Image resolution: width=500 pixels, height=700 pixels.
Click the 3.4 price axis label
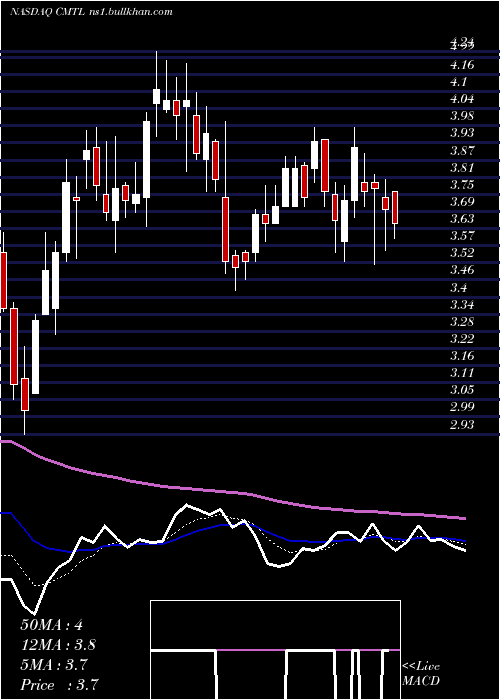[x=458, y=288]
